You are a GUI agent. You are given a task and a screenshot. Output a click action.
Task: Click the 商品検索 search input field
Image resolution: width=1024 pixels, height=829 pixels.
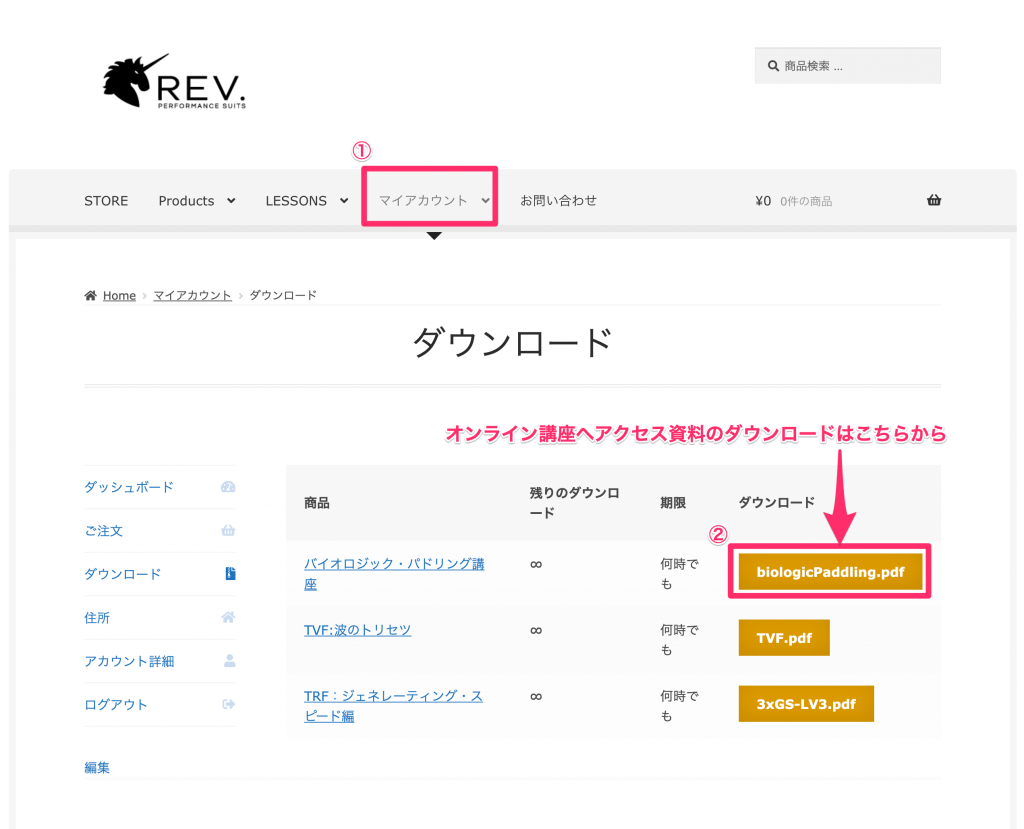coord(855,66)
